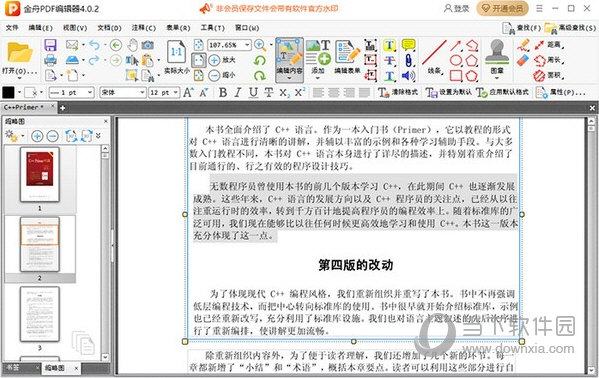Take a snapshot with the camera icon
Viewport: 599px width, 378px height.
pyautogui.click(x=147, y=45)
